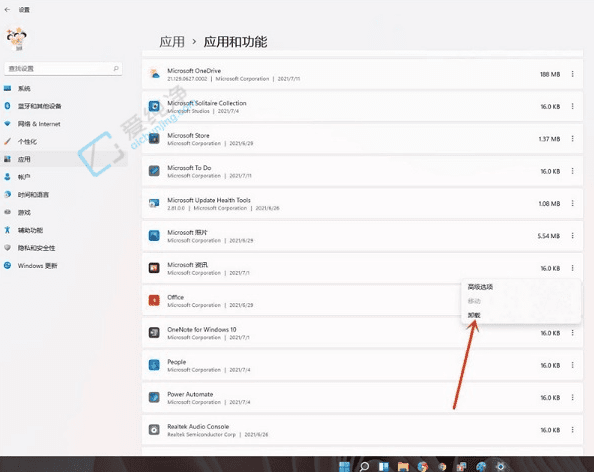This screenshot has height=472, width=594.
Task: Open three-dot menu for Microsoft OneDrive
Action: 572,74
